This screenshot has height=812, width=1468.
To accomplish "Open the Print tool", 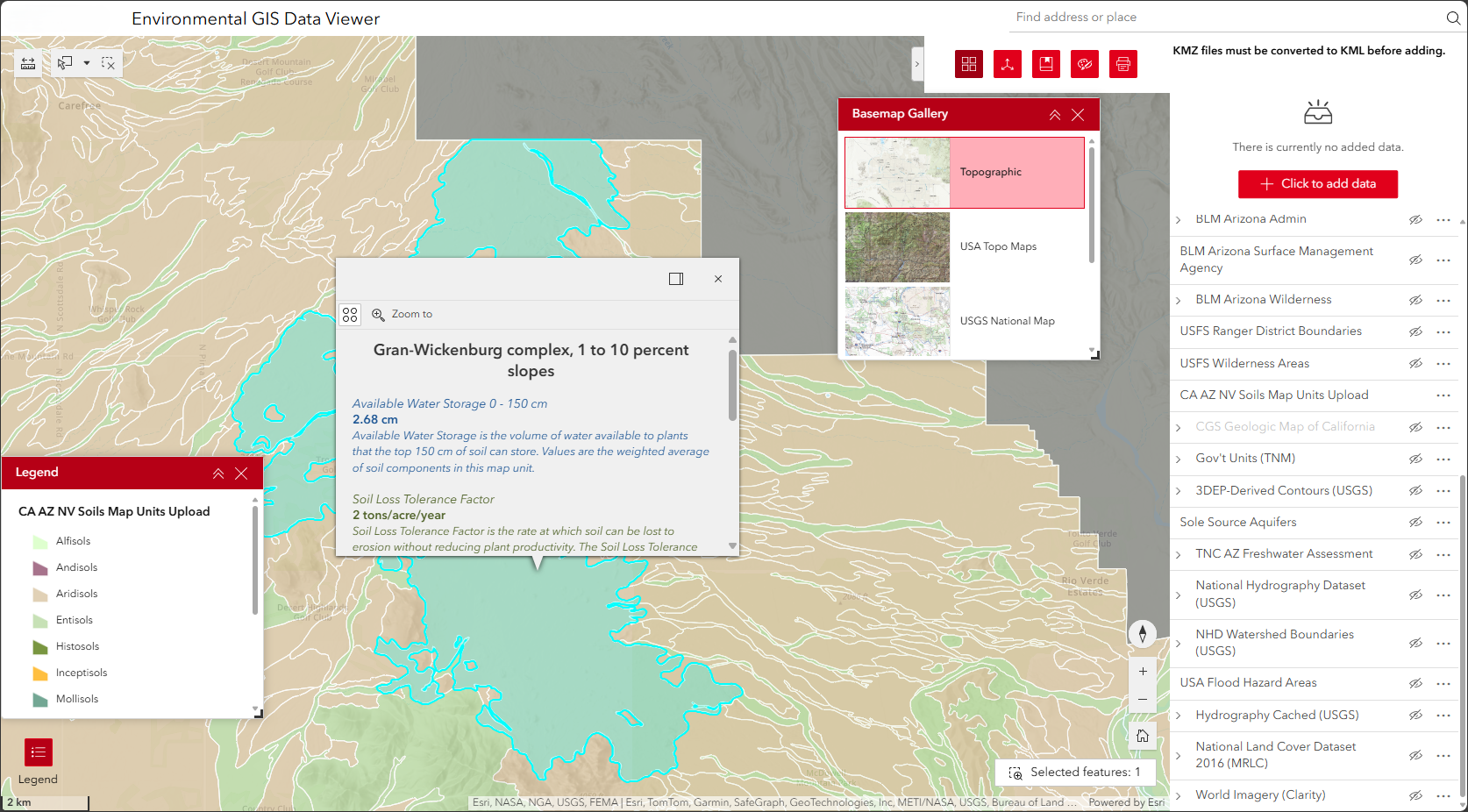I will (1122, 63).
